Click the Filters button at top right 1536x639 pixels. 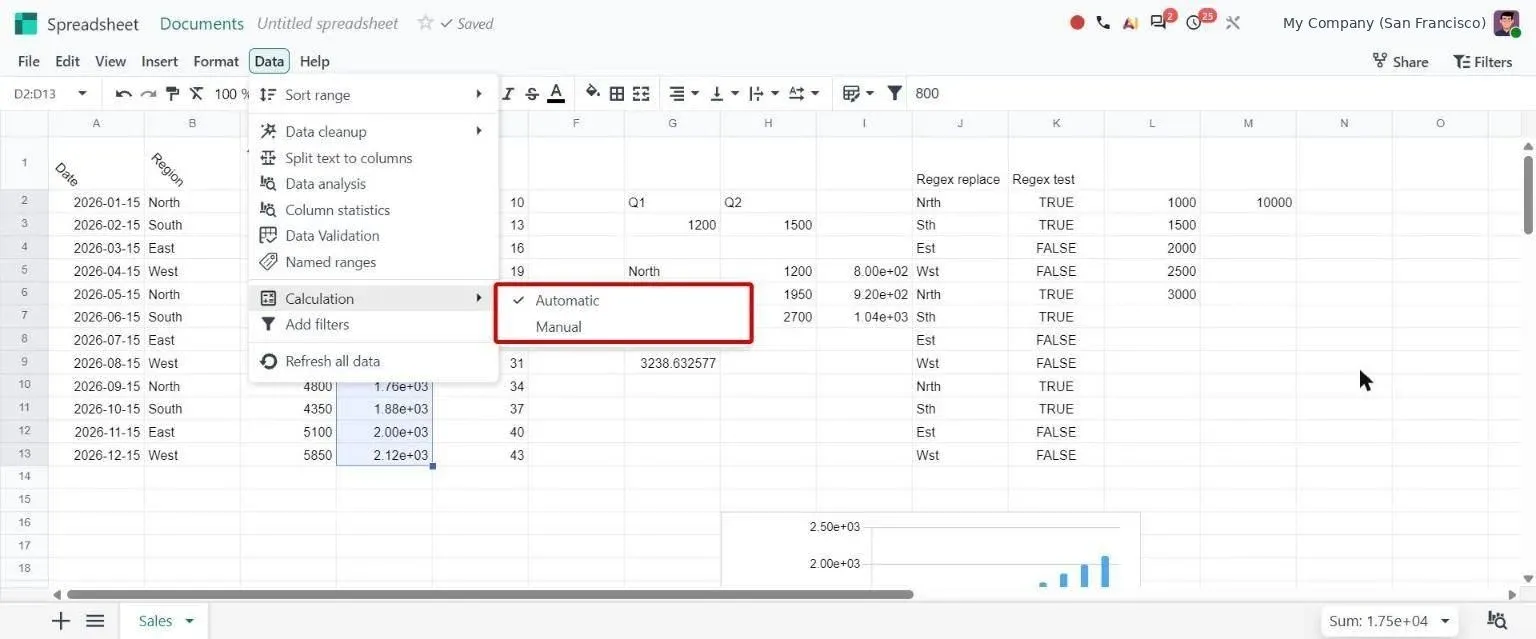click(1482, 61)
